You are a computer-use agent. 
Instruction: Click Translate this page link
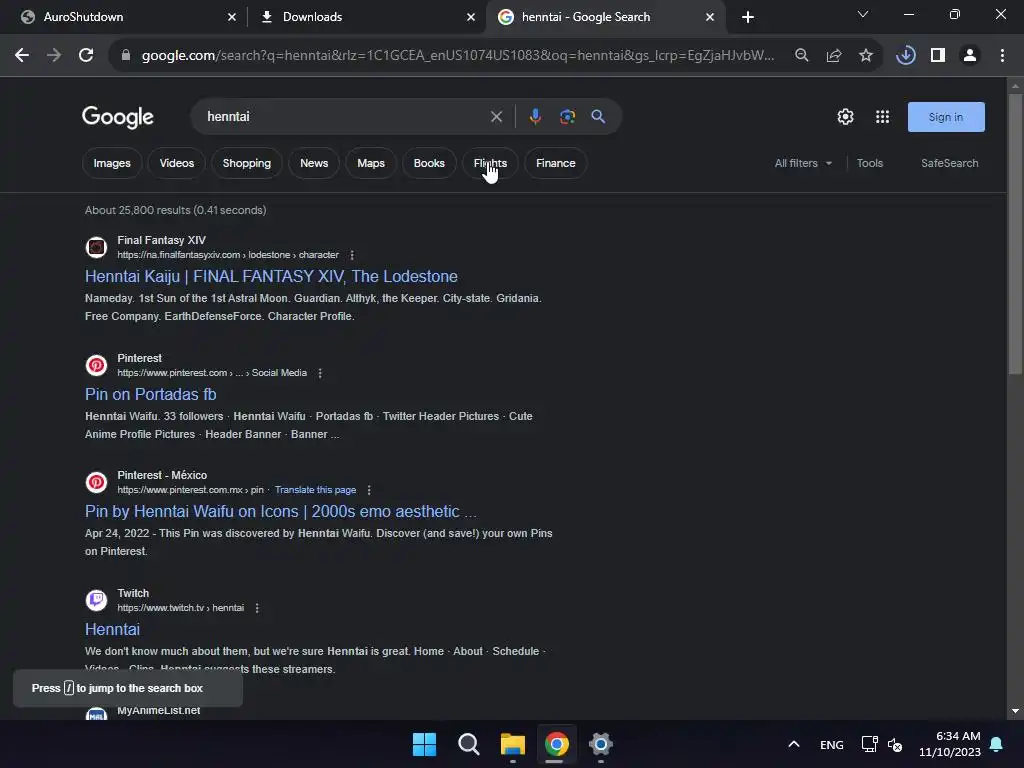coord(315,490)
